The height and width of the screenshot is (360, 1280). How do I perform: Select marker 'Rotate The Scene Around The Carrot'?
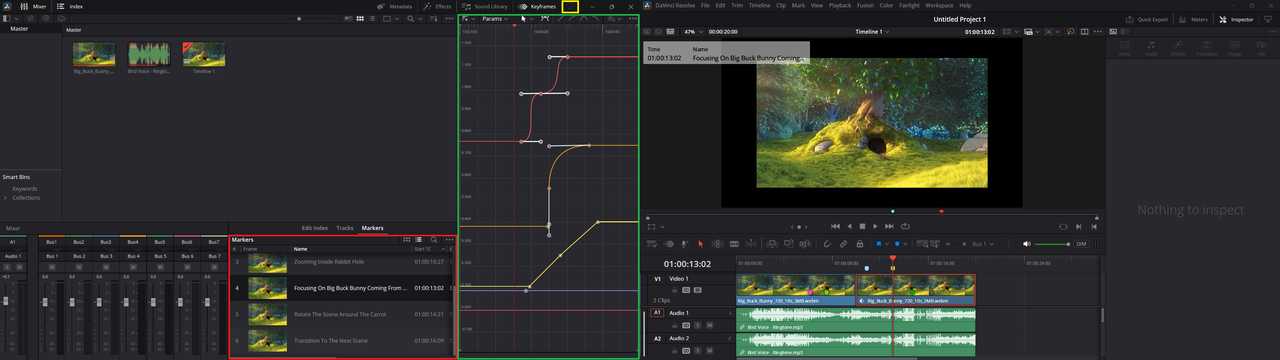coord(342,314)
